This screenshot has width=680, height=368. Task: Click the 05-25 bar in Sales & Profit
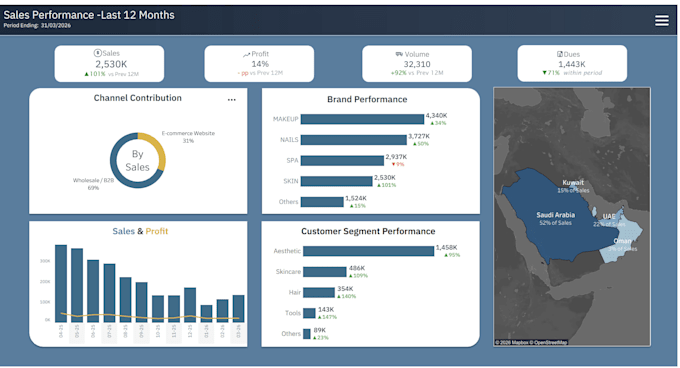tap(77, 285)
